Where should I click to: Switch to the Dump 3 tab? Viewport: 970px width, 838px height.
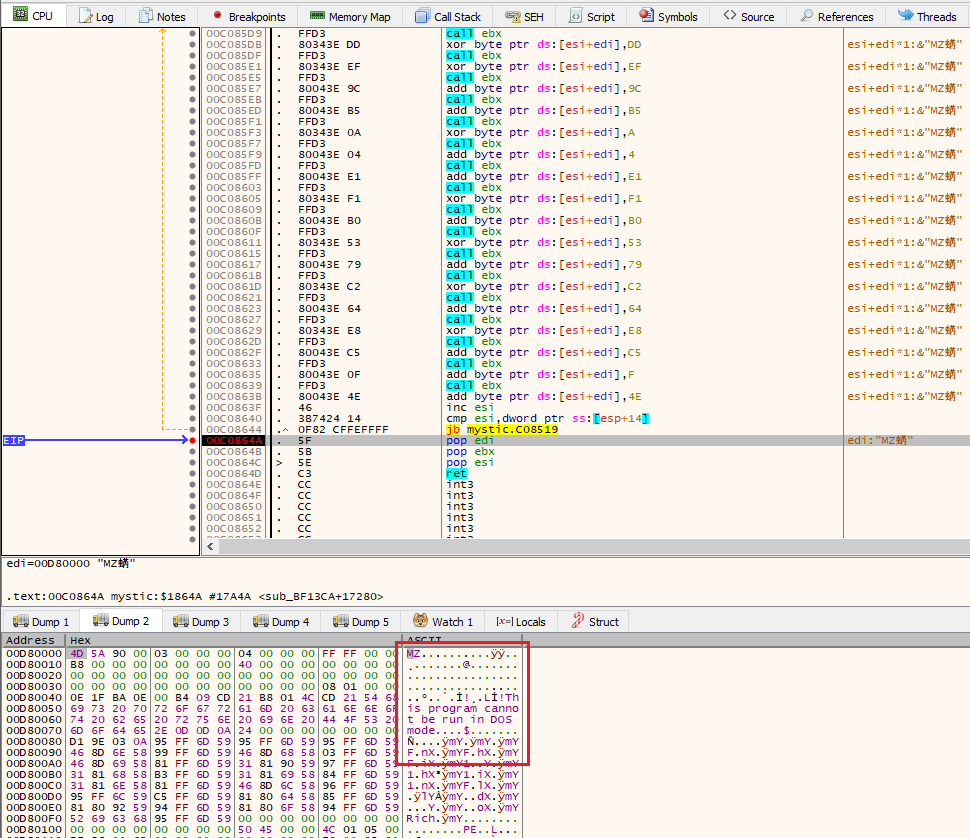click(201, 621)
